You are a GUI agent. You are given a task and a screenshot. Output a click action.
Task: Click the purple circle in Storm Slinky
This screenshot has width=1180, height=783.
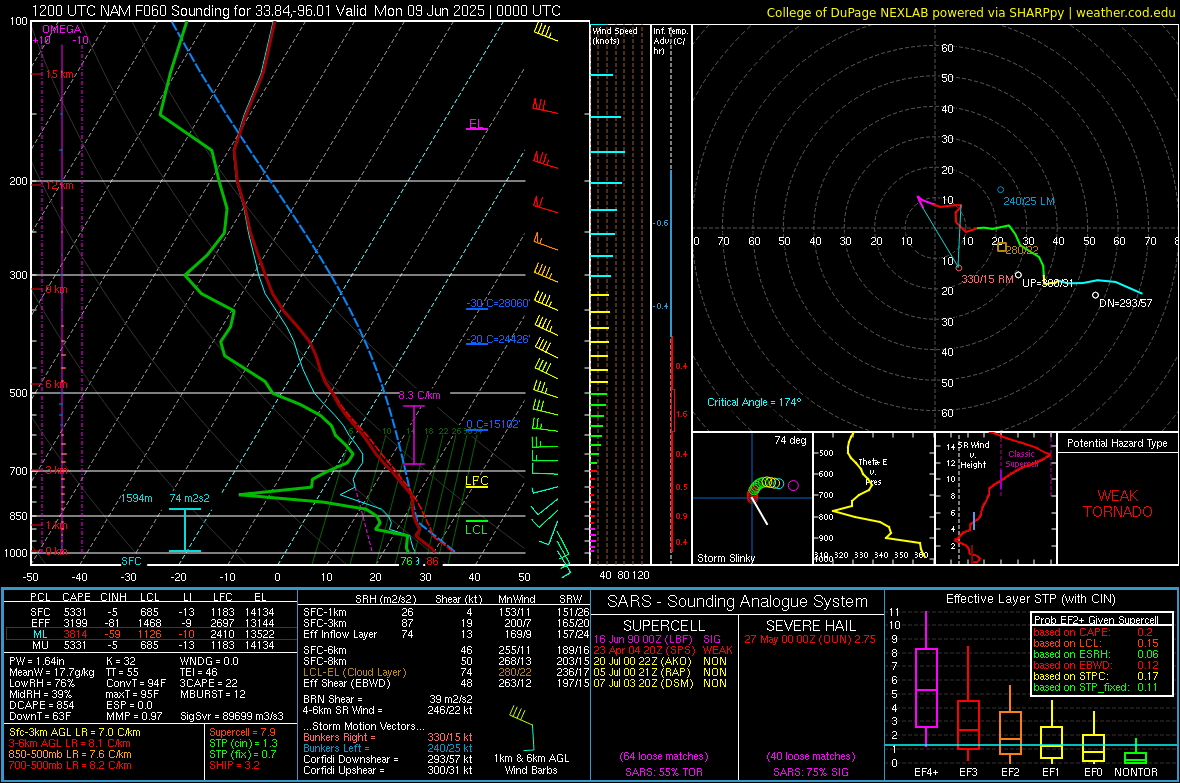click(793, 486)
